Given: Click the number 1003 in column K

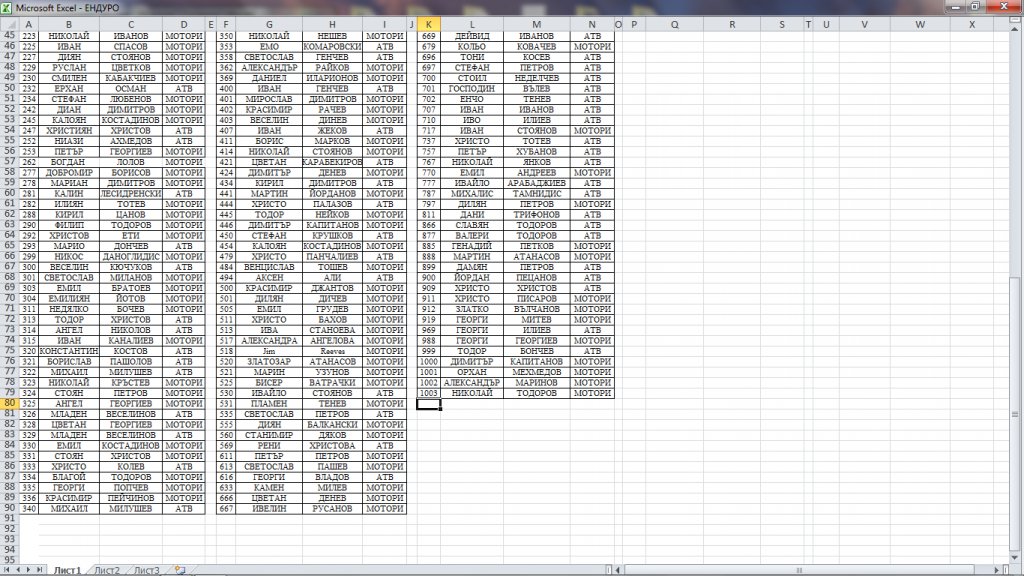Looking at the screenshot, I should (x=428, y=393).
